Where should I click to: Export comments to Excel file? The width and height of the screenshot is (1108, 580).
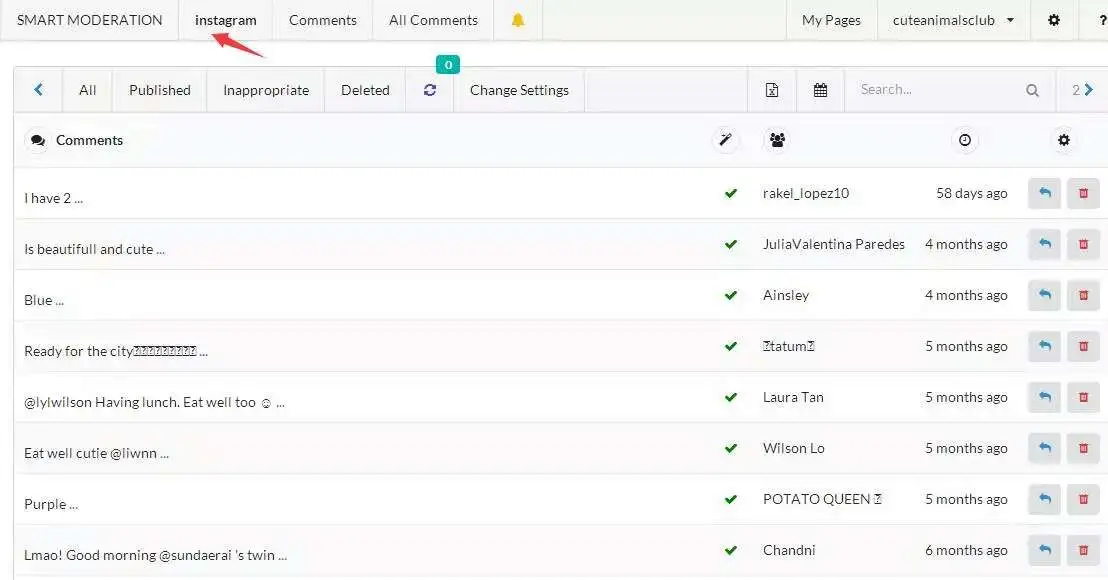click(772, 90)
